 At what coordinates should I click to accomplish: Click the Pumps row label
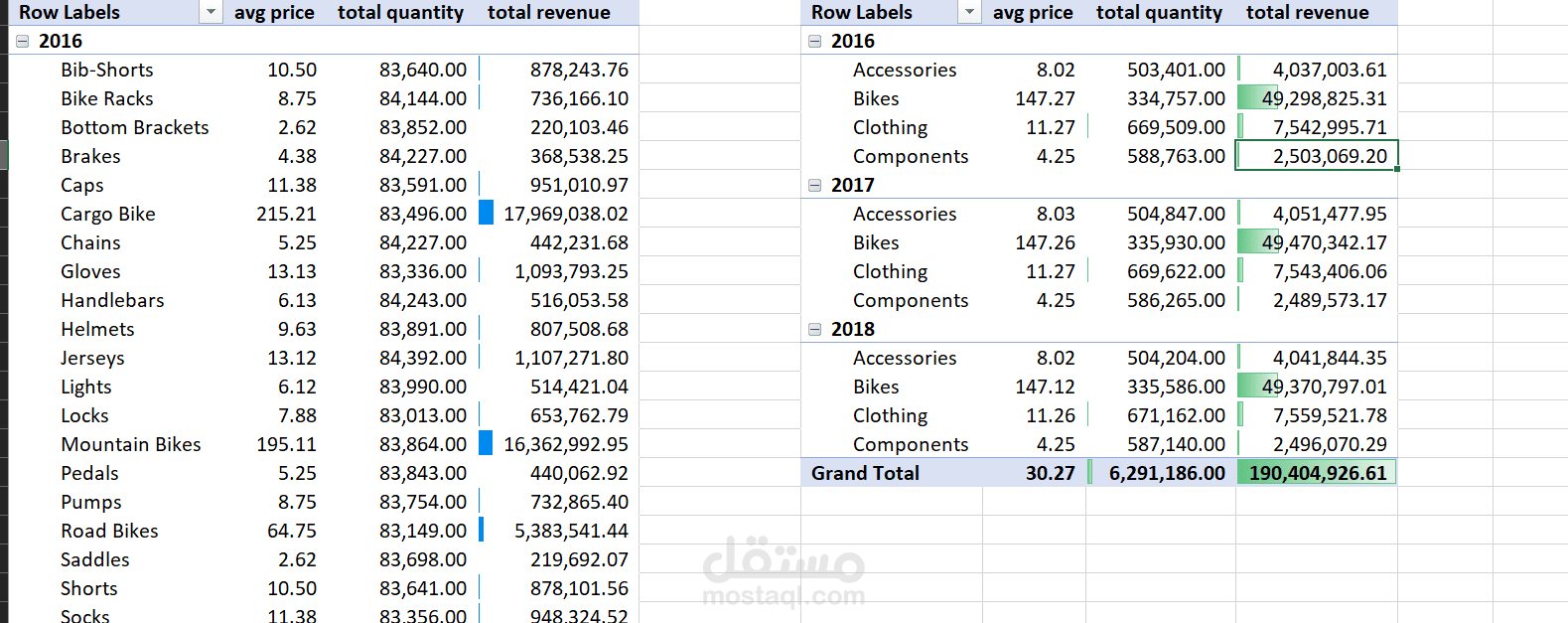[x=91, y=503]
